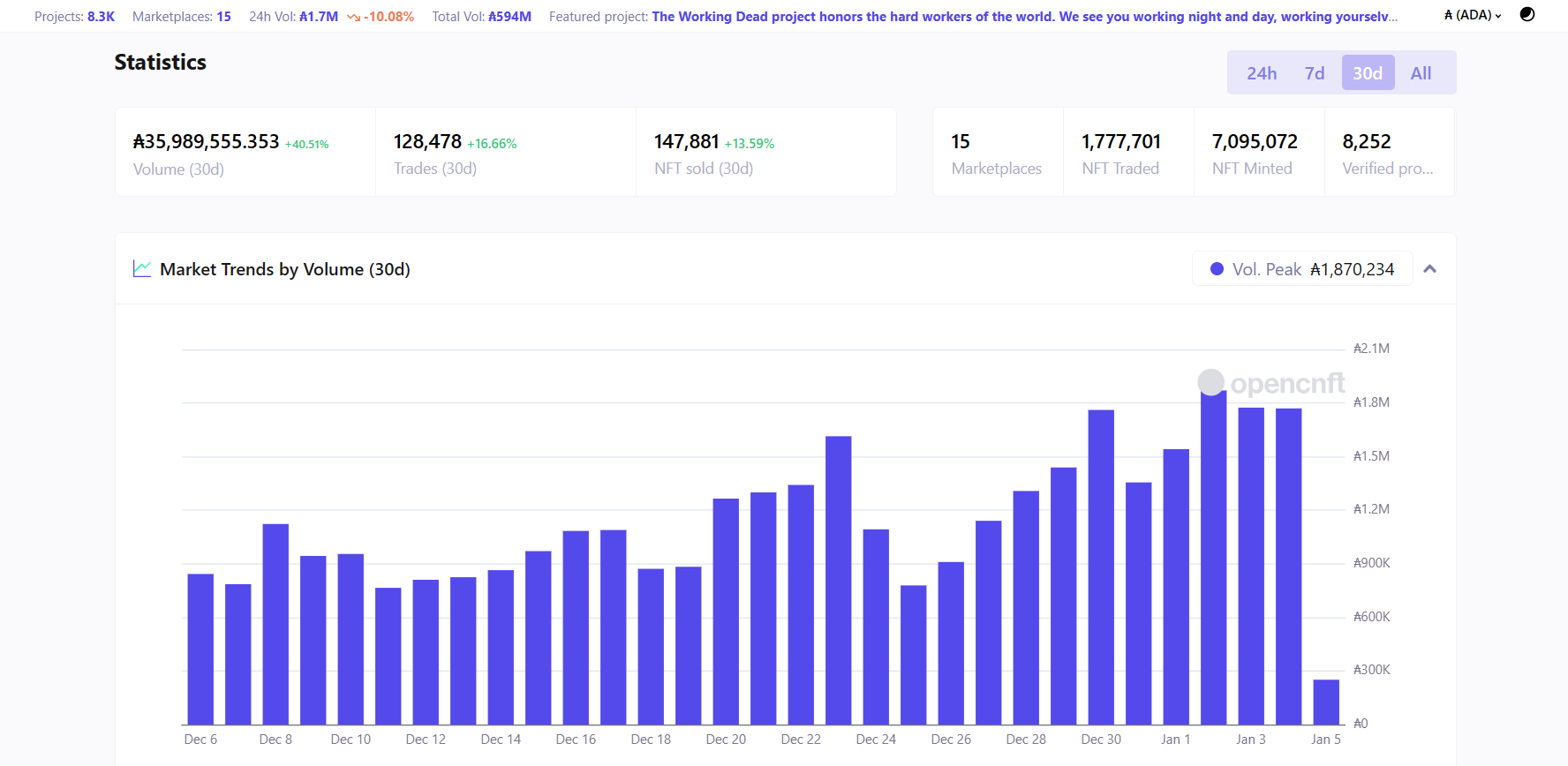Click the Dec 8 bar in chart
1568x766 pixels.
pyautogui.click(x=275, y=625)
